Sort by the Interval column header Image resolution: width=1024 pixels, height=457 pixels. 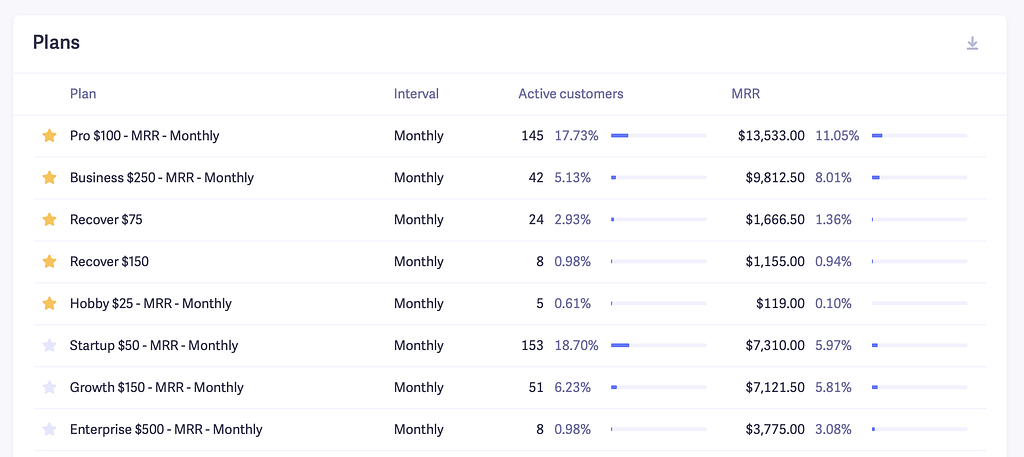[416, 94]
